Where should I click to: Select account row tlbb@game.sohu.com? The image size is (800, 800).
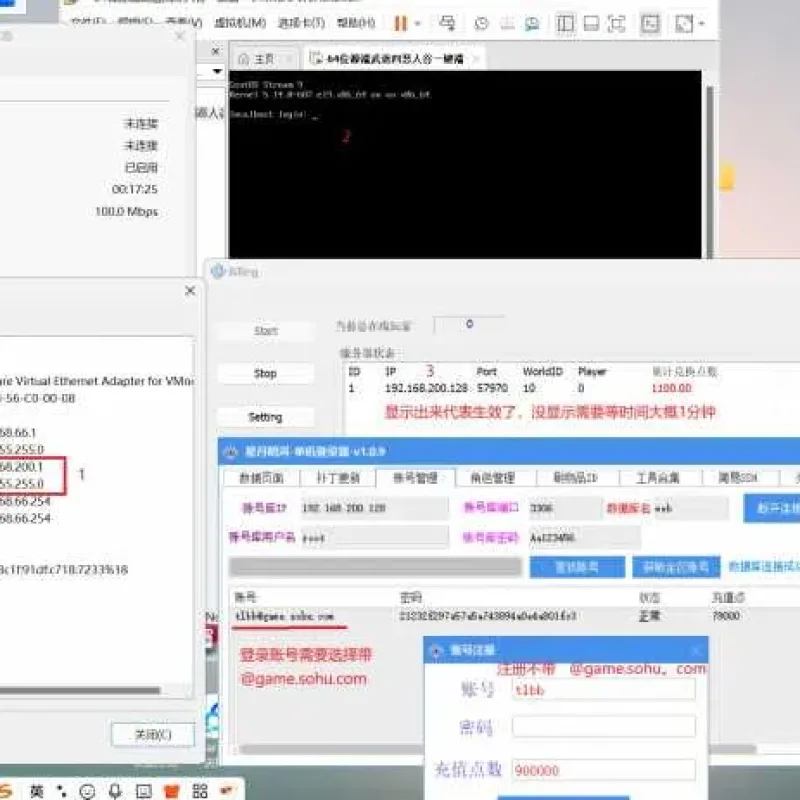515,616
